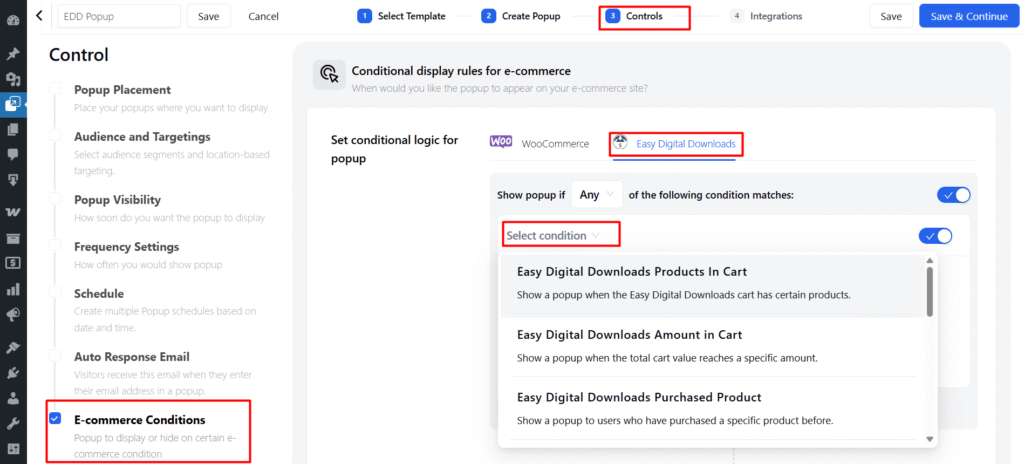The width and height of the screenshot is (1024, 464).
Task: Open the Any match-type dropdown
Action: 597,195
